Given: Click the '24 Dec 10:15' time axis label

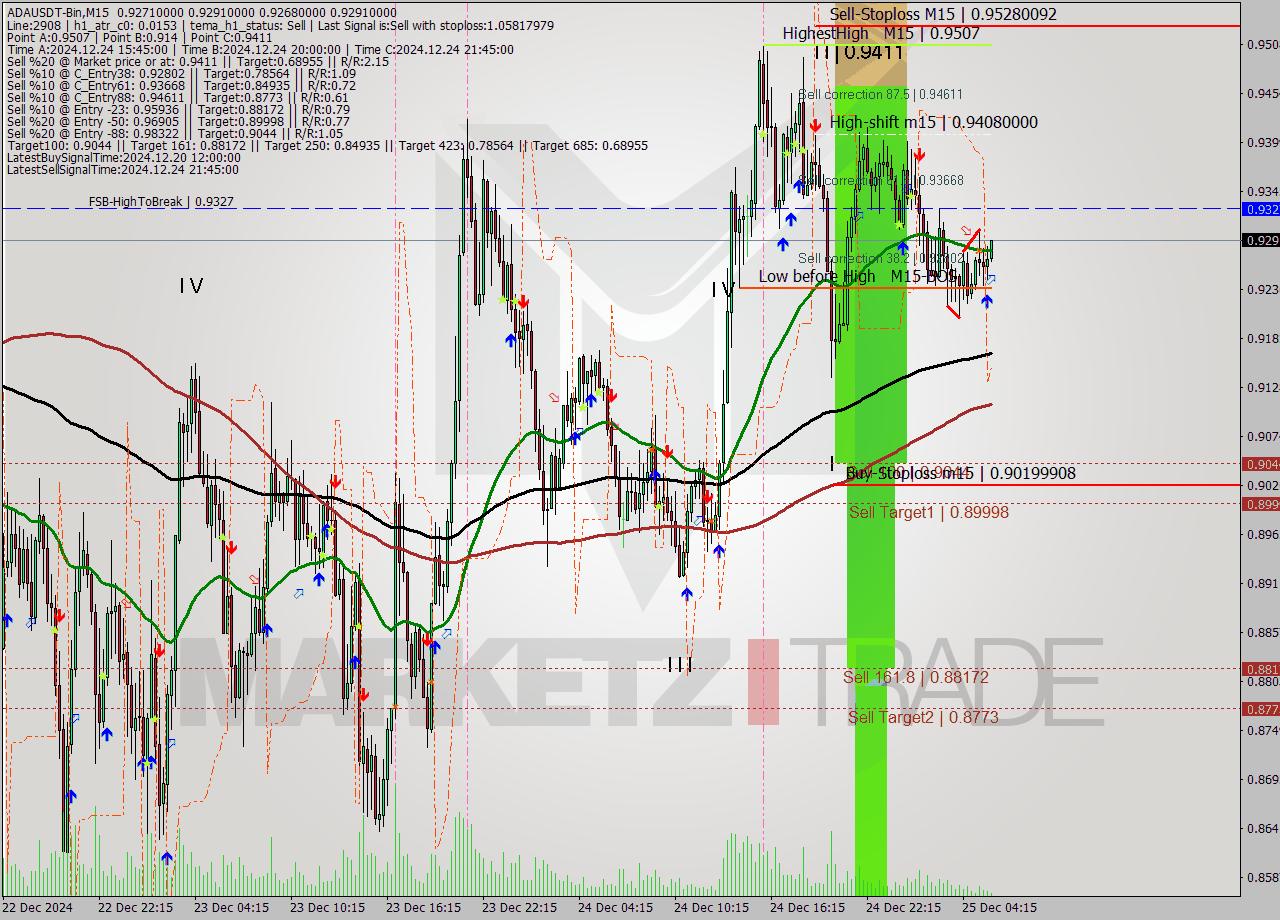Looking at the screenshot, I should (x=711, y=908).
